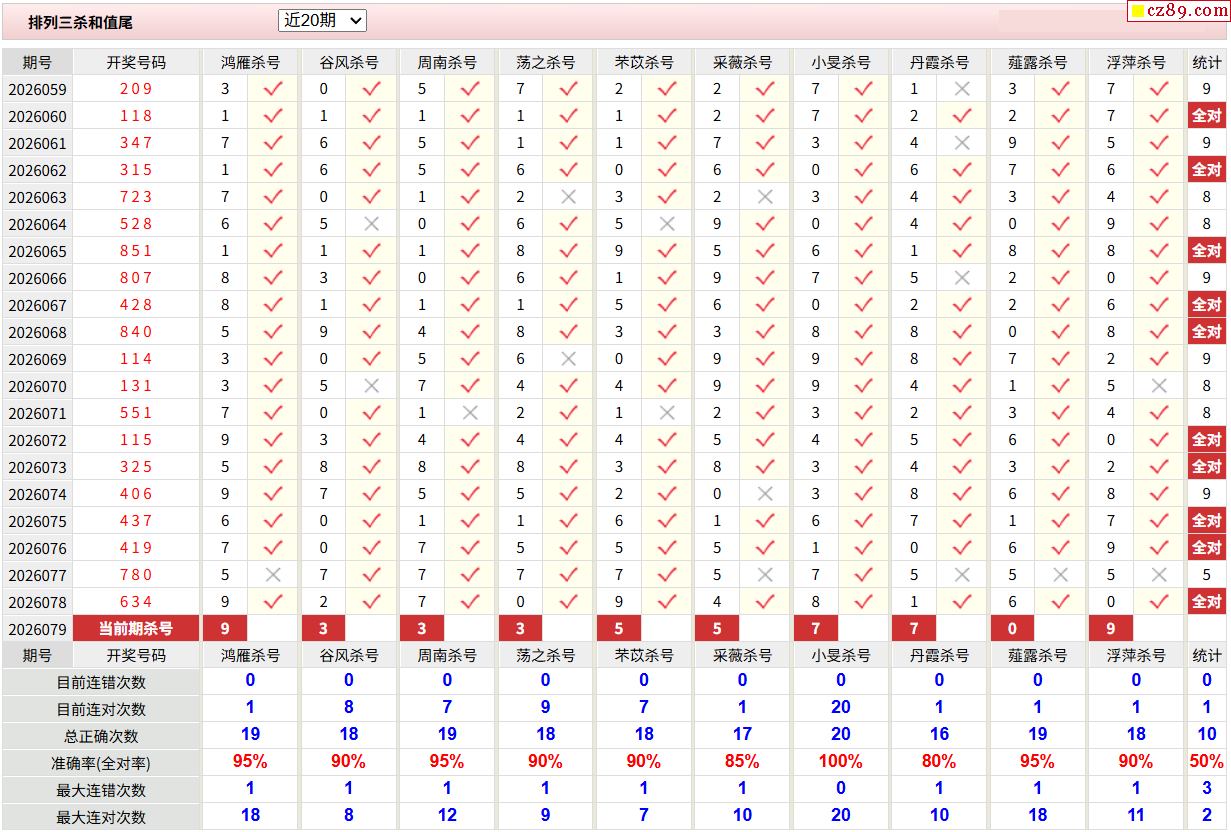Click winning number 851
1231x832 pixels.
coord(136,251)
